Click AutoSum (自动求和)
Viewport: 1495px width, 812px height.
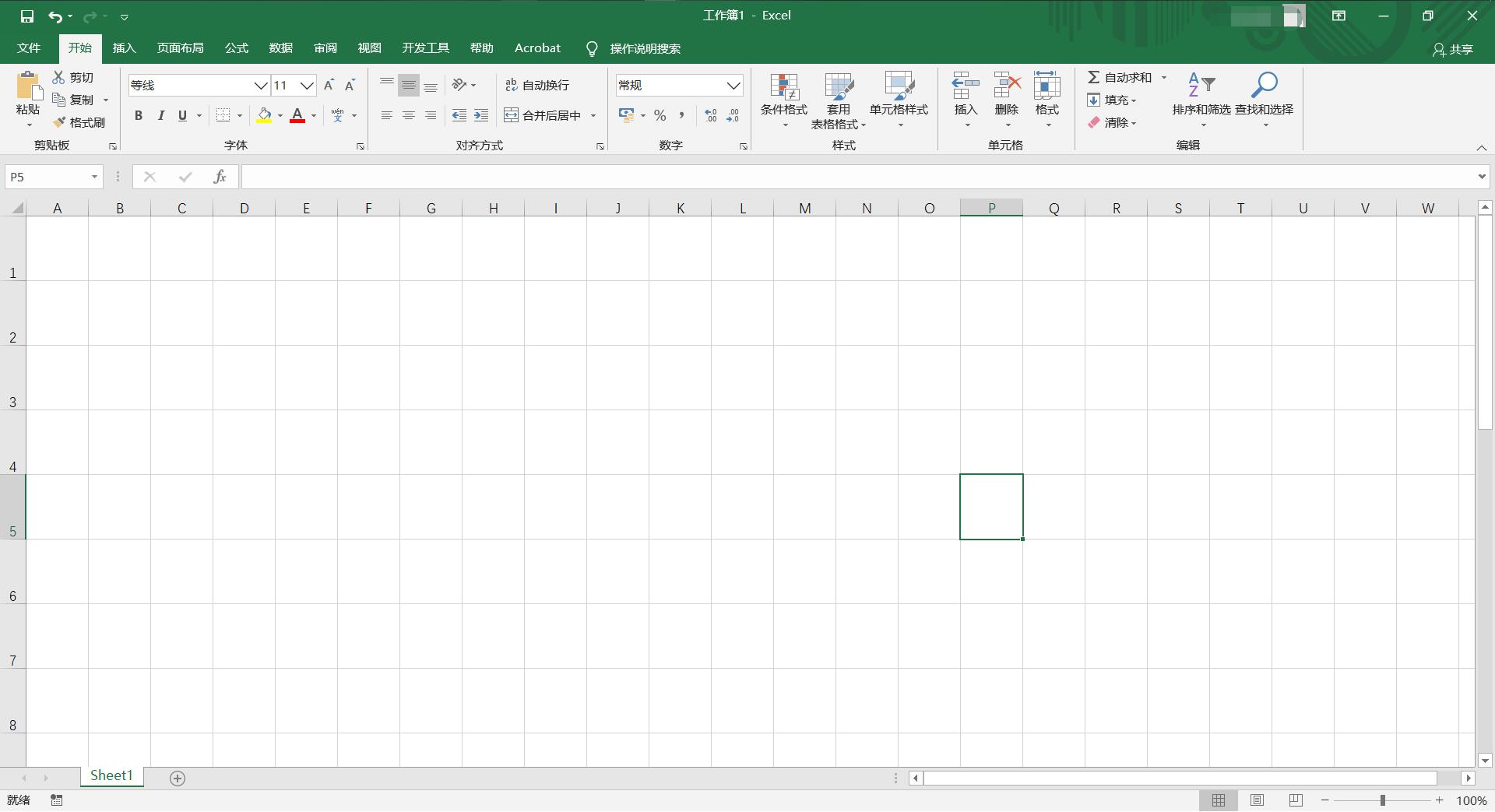click(x=1120, y=77)
